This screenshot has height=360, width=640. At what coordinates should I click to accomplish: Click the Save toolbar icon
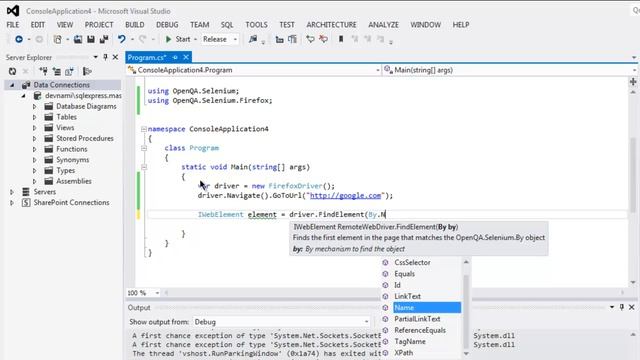[x=91, y=39]
